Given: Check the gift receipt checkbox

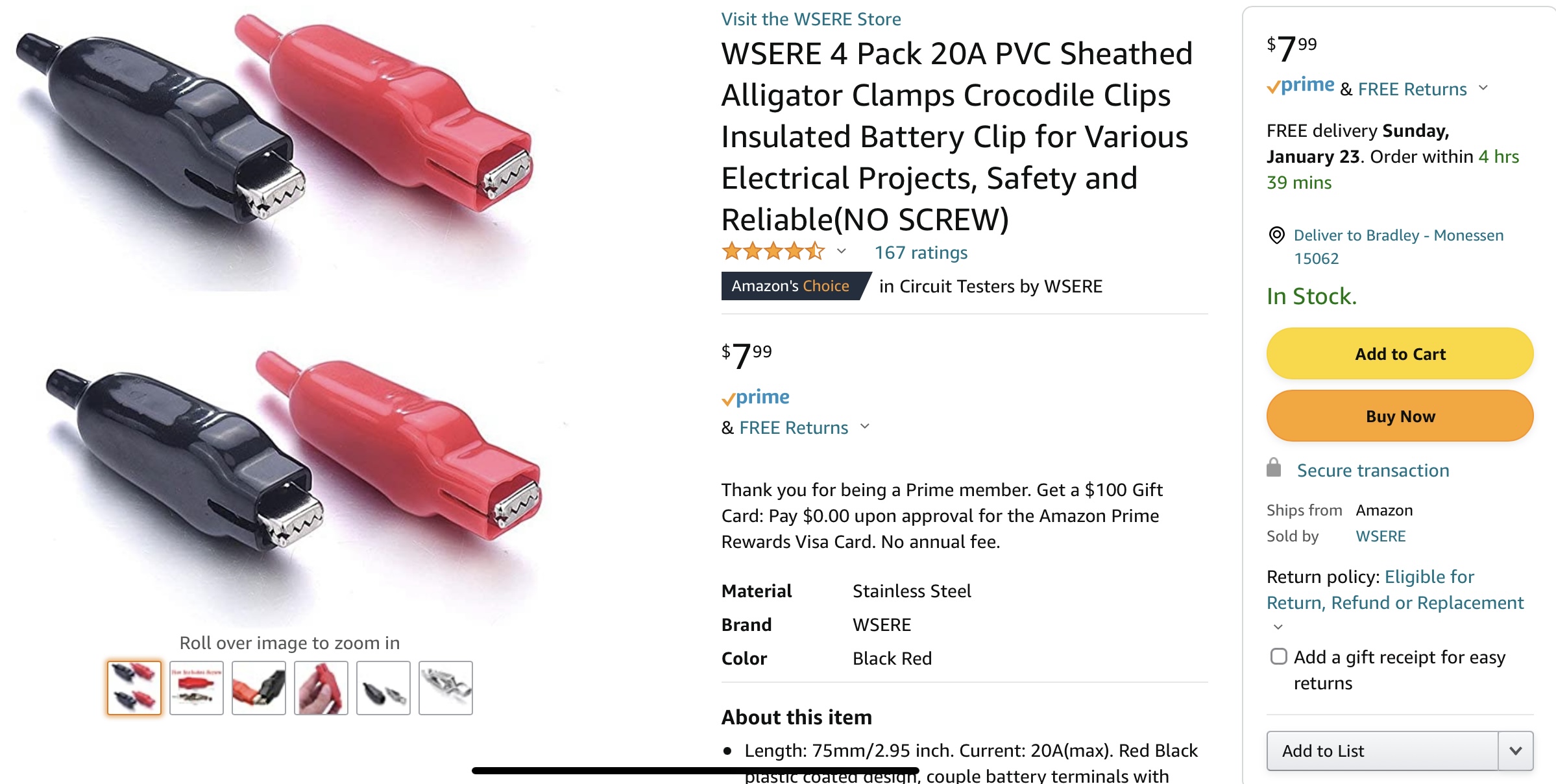Looking at the screenshot, I should tap(1278, 656).
